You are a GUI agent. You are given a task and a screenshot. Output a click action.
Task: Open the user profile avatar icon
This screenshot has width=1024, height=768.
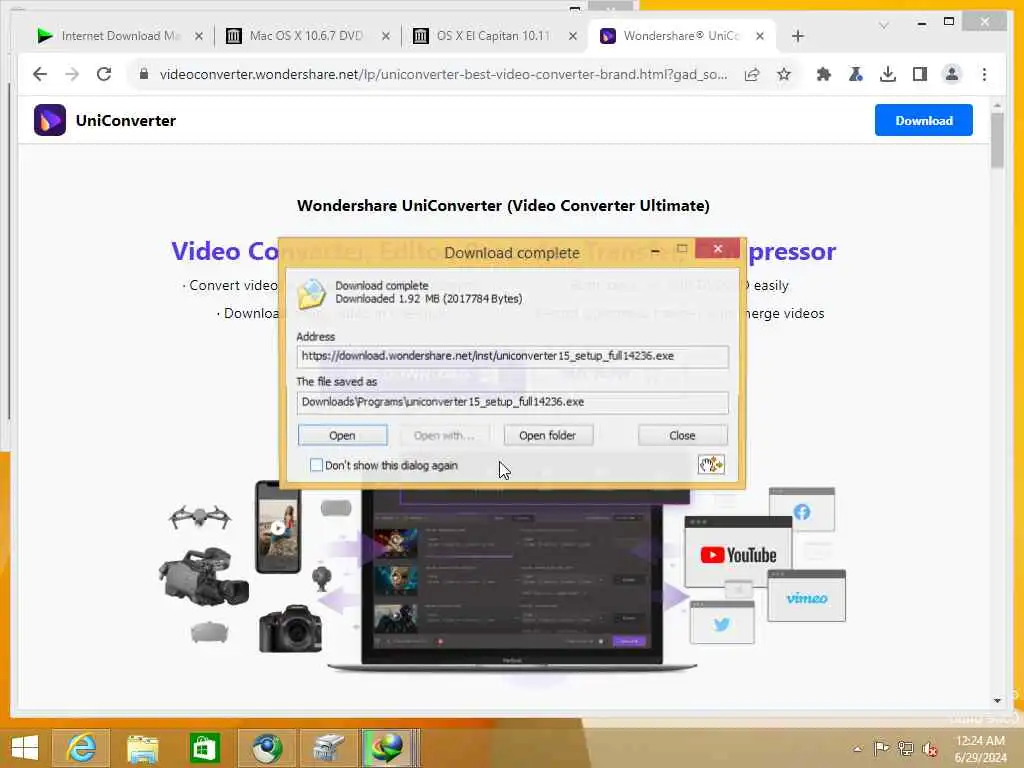click(952, 74)
